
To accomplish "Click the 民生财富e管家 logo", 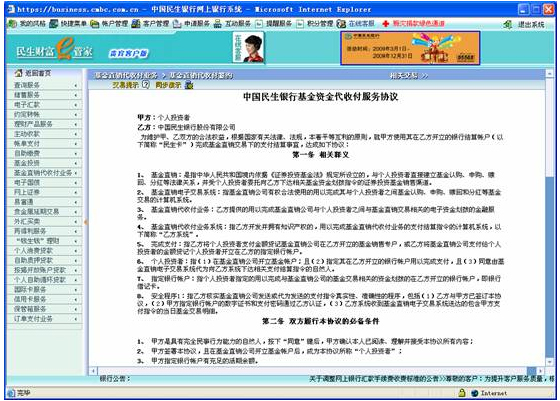I will click(54, 49).
